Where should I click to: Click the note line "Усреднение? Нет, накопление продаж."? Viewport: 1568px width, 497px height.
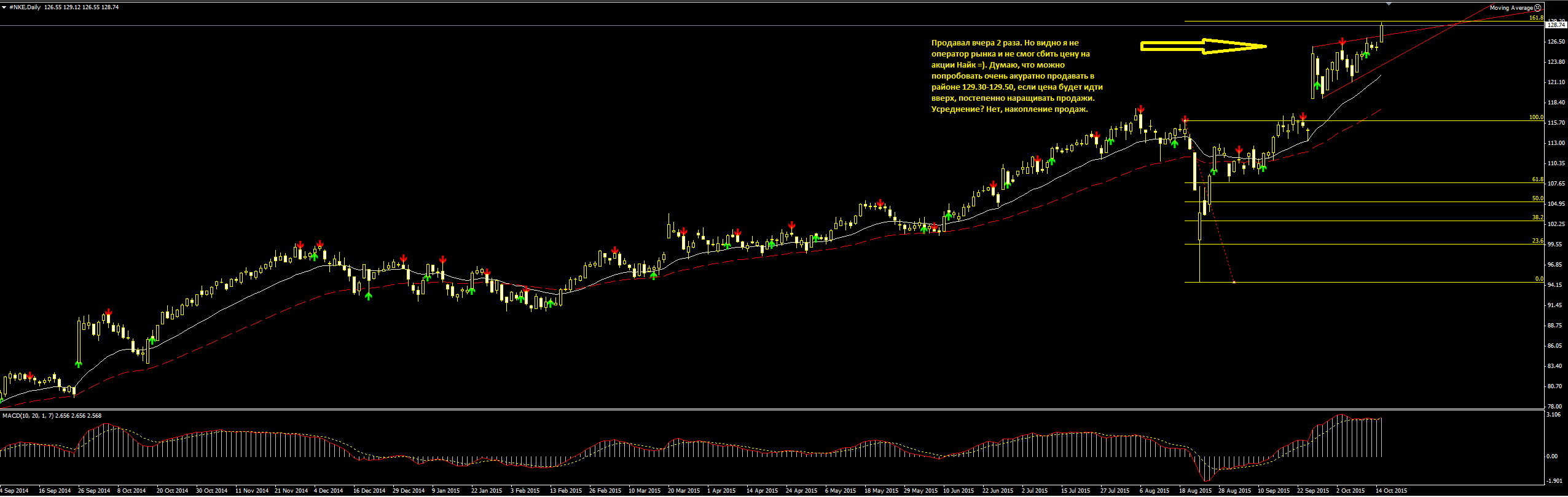click(x=1009, y=109)
